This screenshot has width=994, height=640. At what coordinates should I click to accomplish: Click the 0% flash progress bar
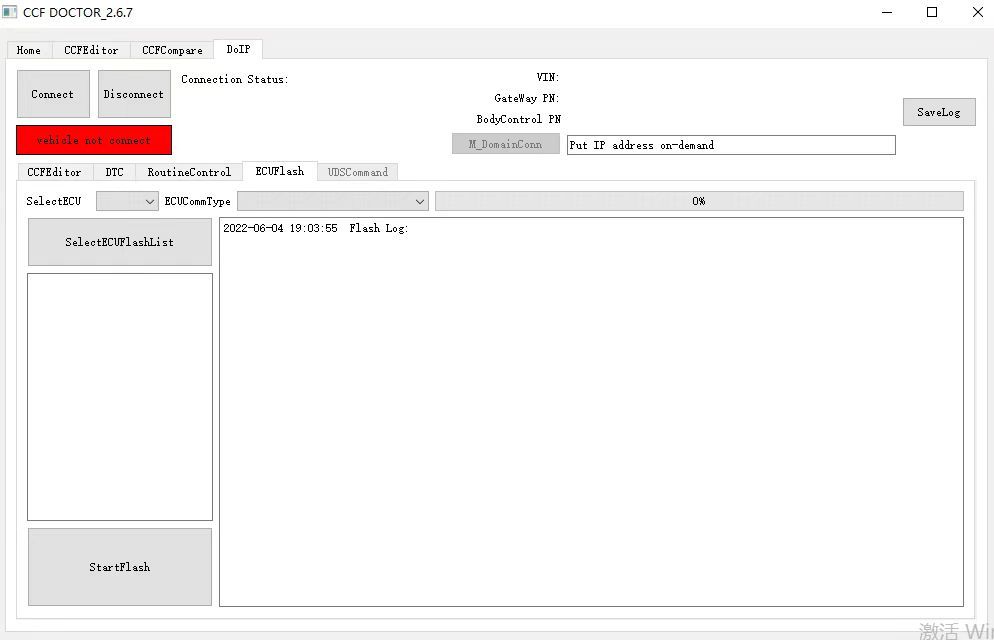point(698,201)
